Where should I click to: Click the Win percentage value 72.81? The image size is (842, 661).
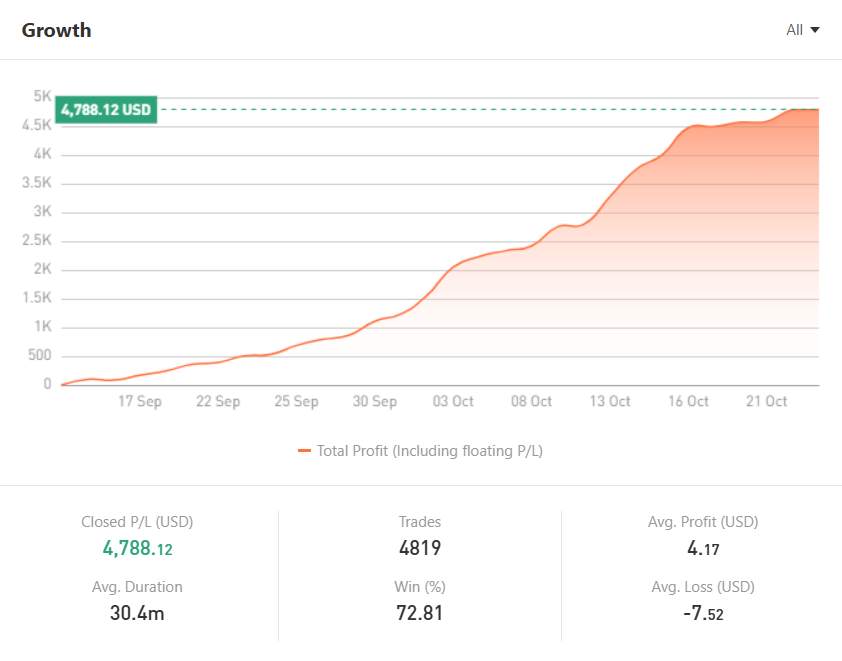point(419,612)
